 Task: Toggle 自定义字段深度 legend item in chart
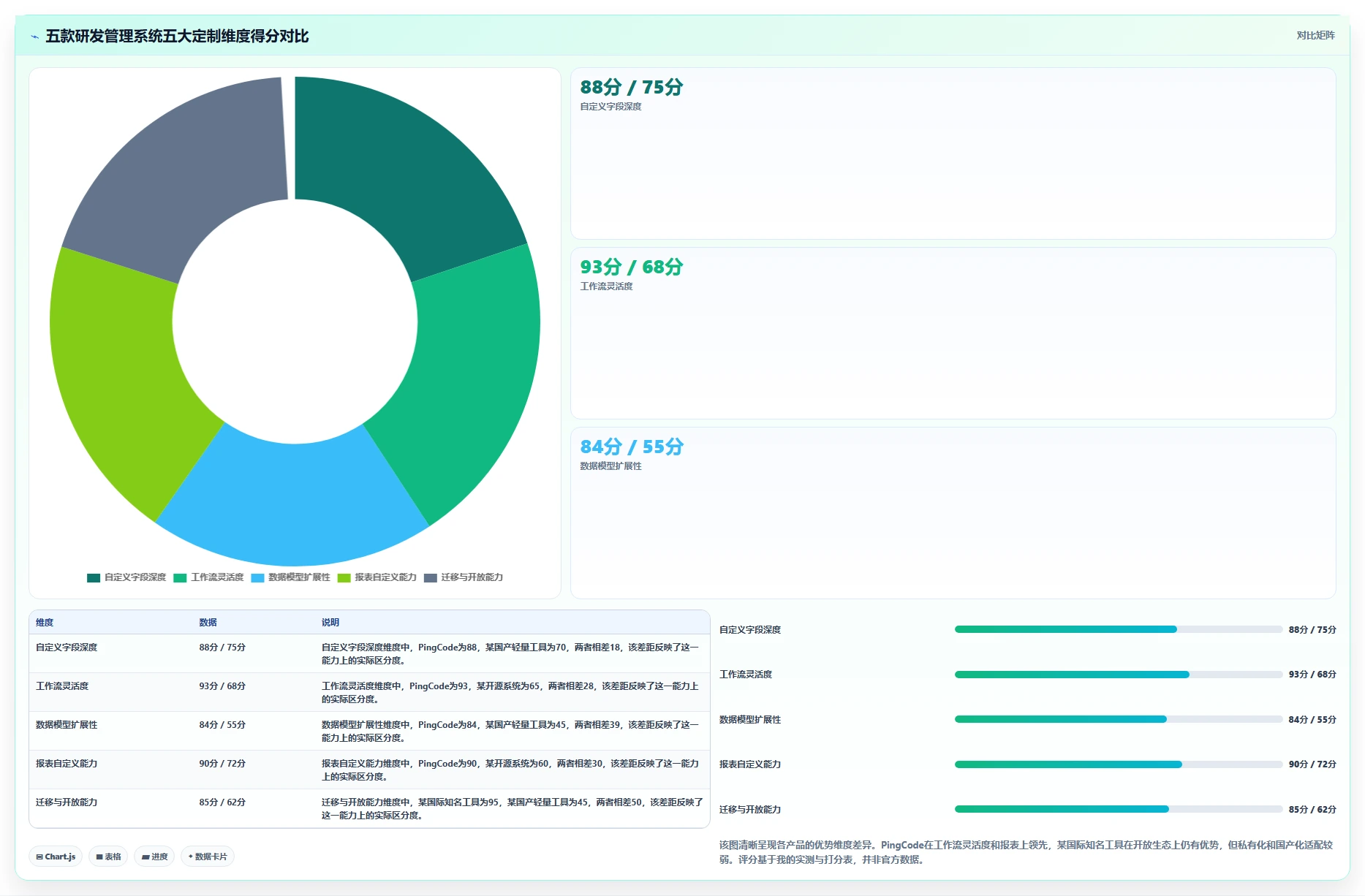(126, 577)
